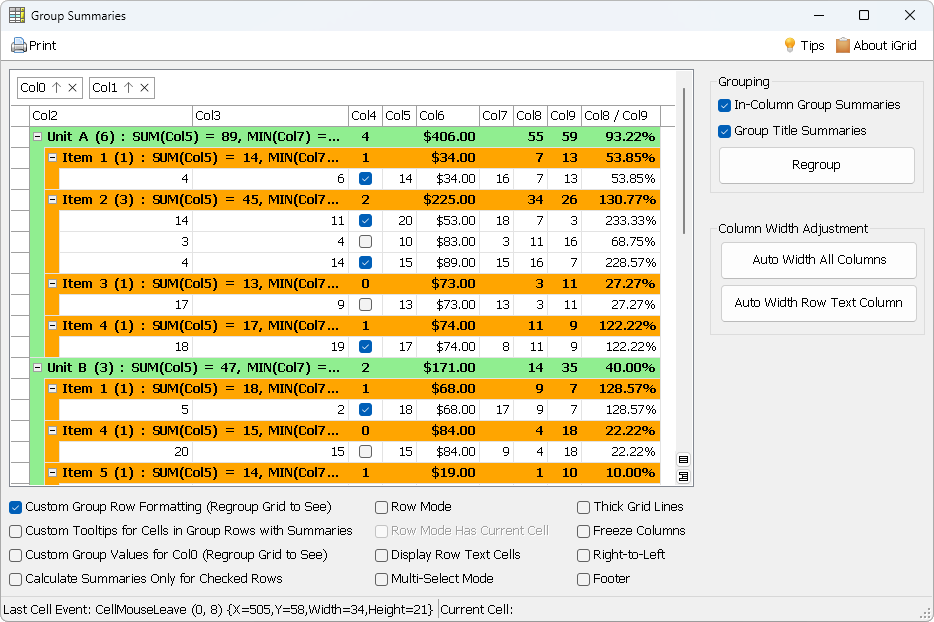Click the row-lines icon below the vertical scrollbar
The height and width of the screenshot is (622, 934).
(x=684, y=458)
